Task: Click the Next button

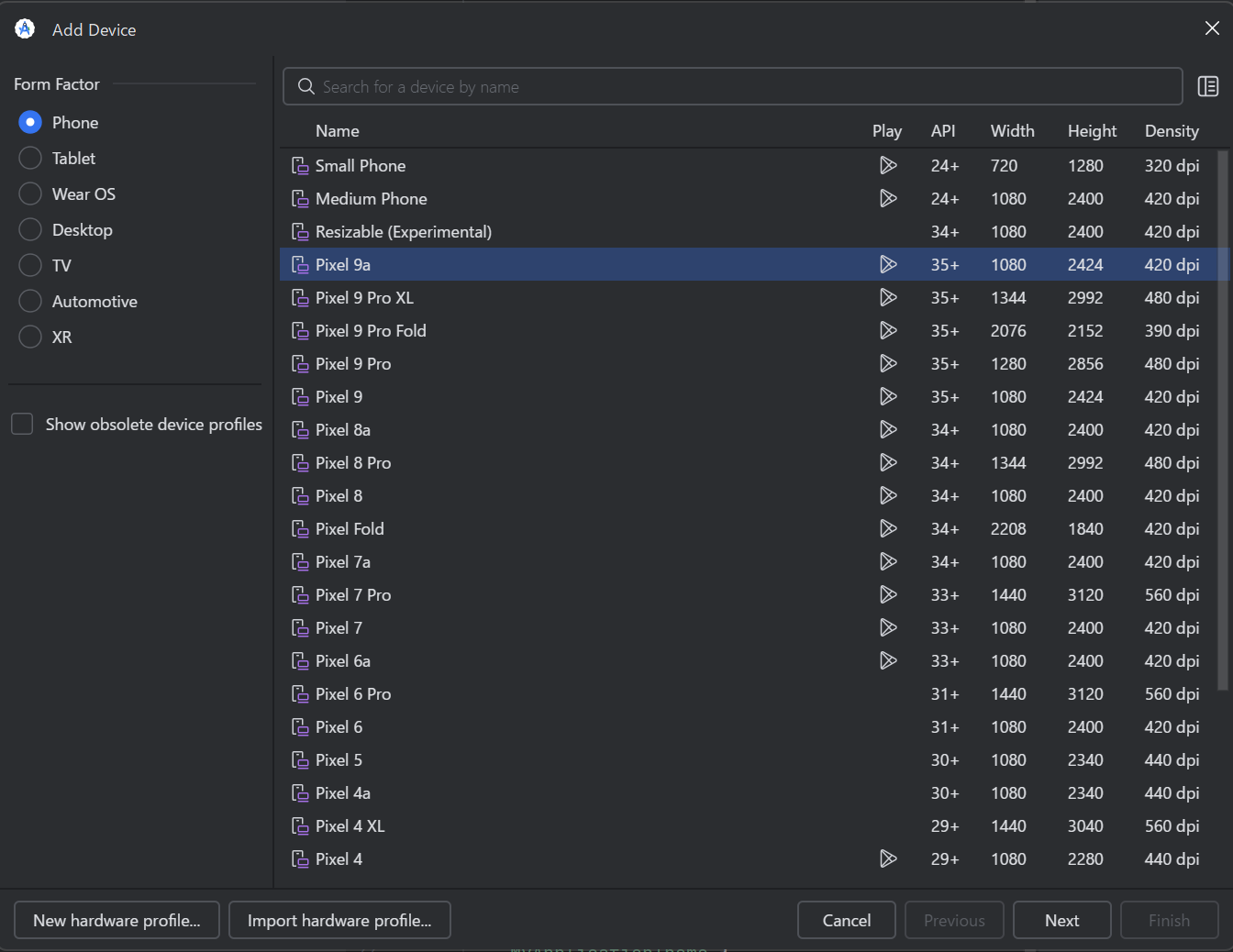Action: click(1062, 920)
